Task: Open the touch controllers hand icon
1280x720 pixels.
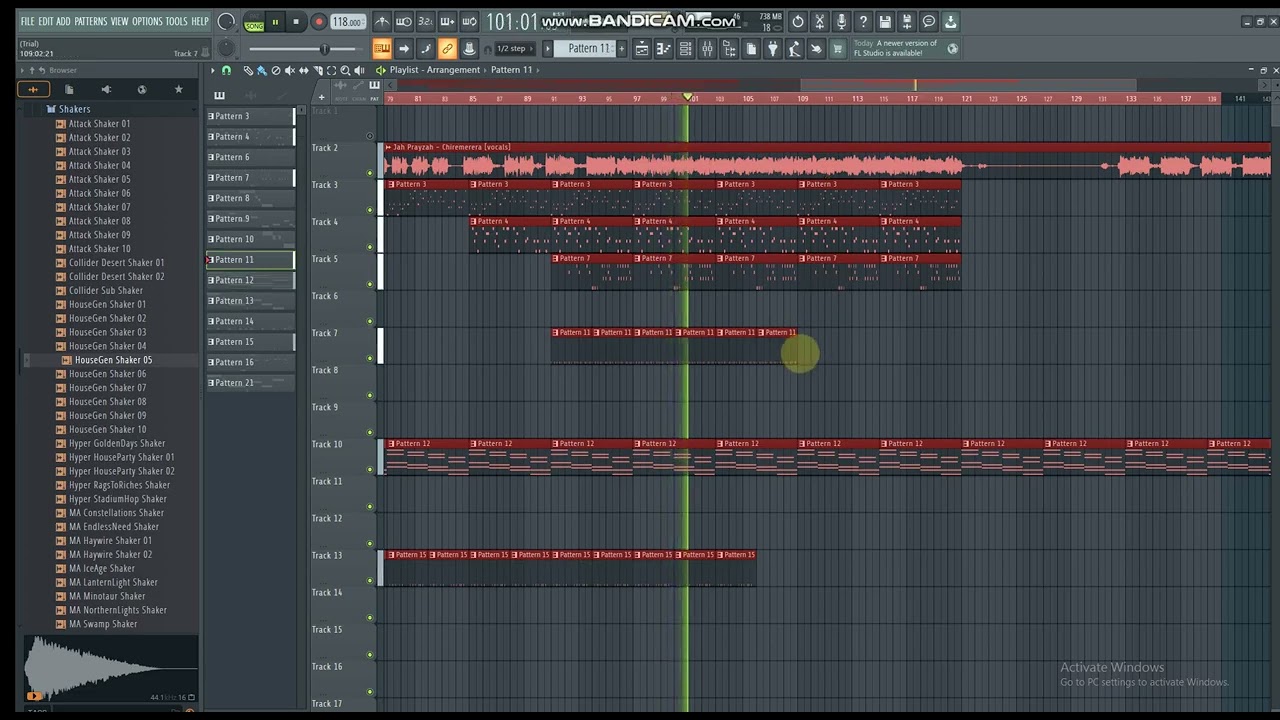Action: tap(816, 48)
